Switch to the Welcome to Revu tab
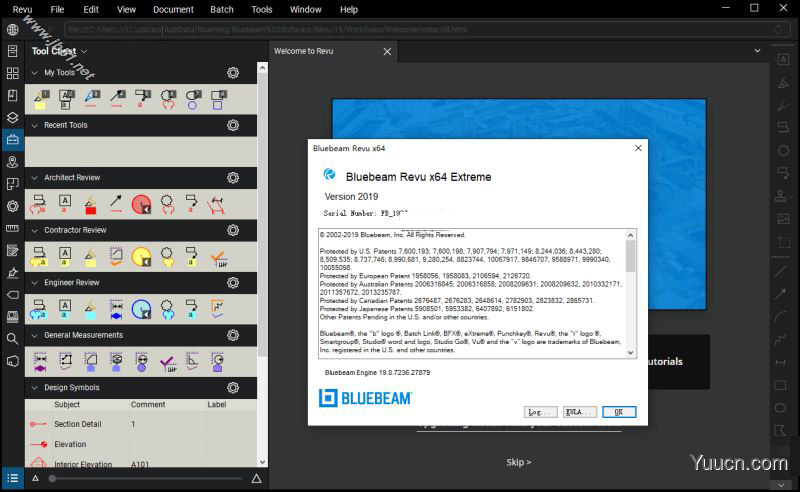The width and height of the screenshot is (800, 492). coord(304,51)
